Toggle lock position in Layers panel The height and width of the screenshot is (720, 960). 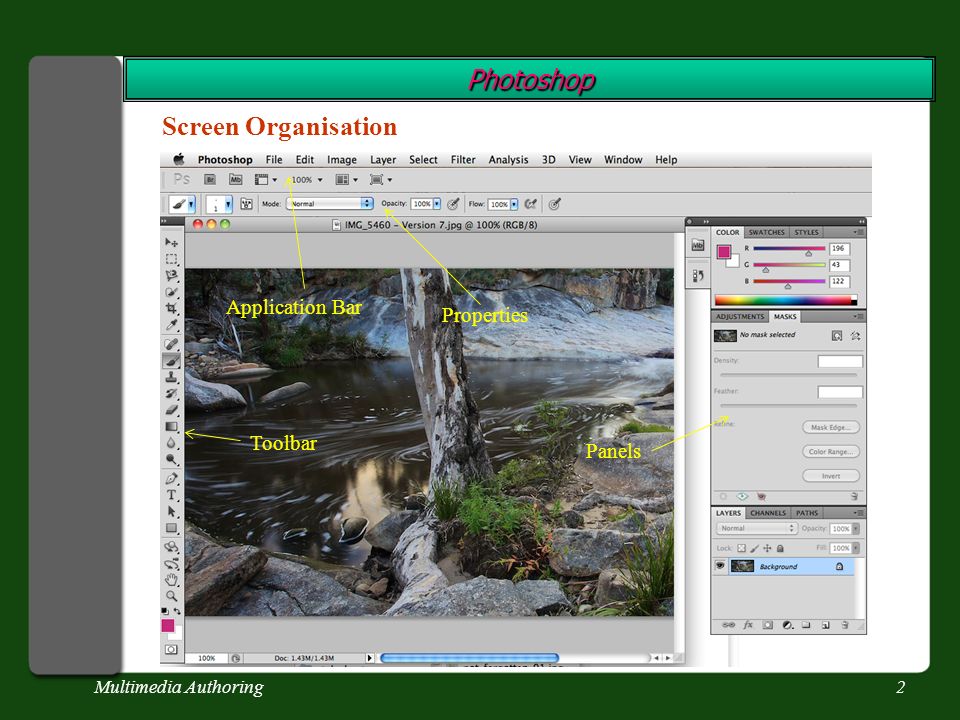click(x=767, y=548)
